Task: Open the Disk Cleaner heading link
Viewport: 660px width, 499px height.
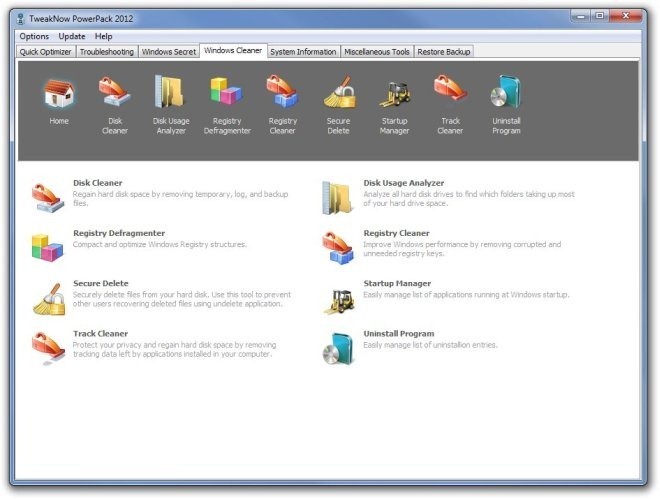Action: [98, 183]
